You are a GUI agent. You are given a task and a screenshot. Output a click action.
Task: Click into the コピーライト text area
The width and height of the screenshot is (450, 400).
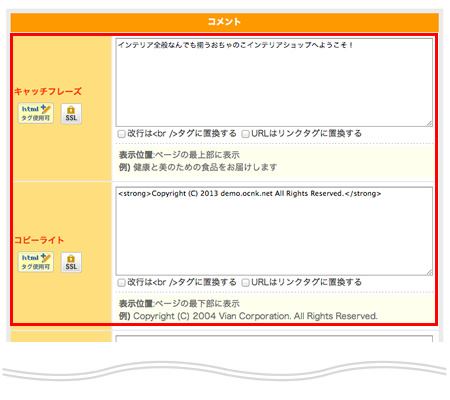coord(274,231)
